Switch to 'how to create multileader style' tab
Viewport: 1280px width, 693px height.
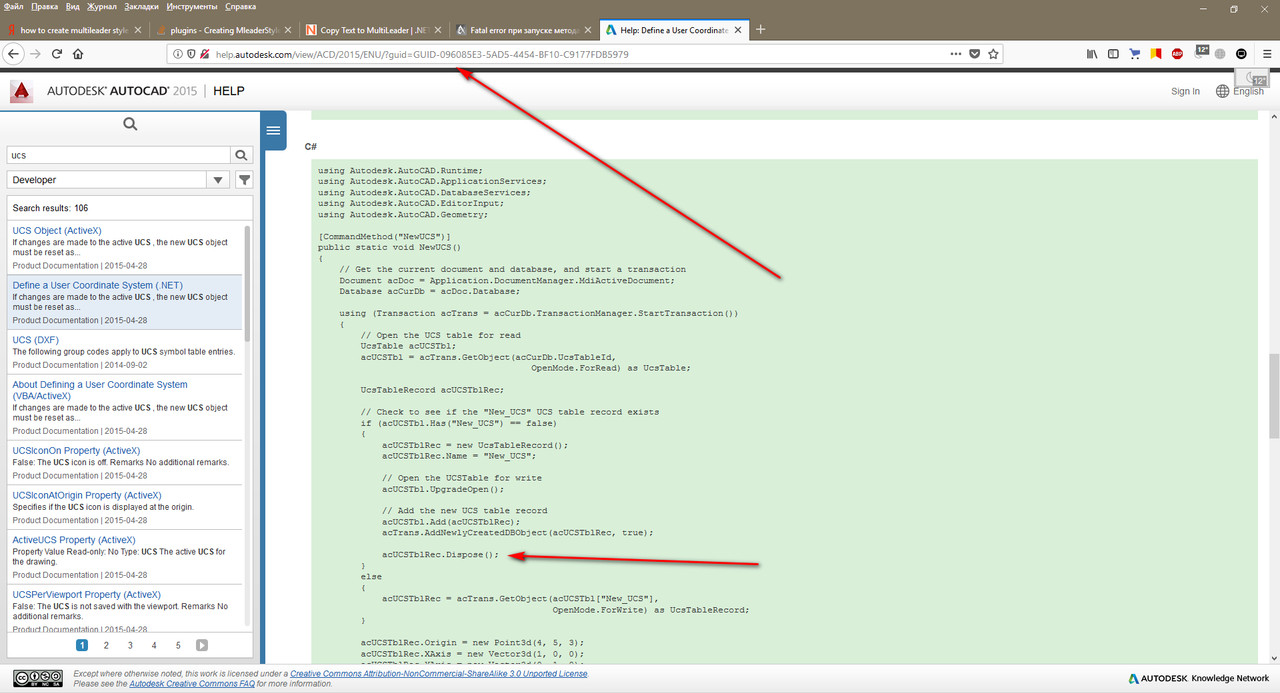tap(74, 30)
